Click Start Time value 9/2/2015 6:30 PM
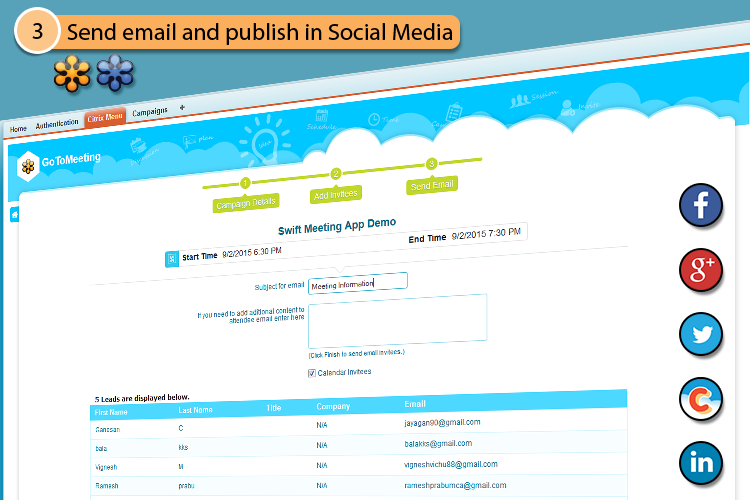Image resolution: width=750 pixels, height=500 pixels. (x=252, y=252)
